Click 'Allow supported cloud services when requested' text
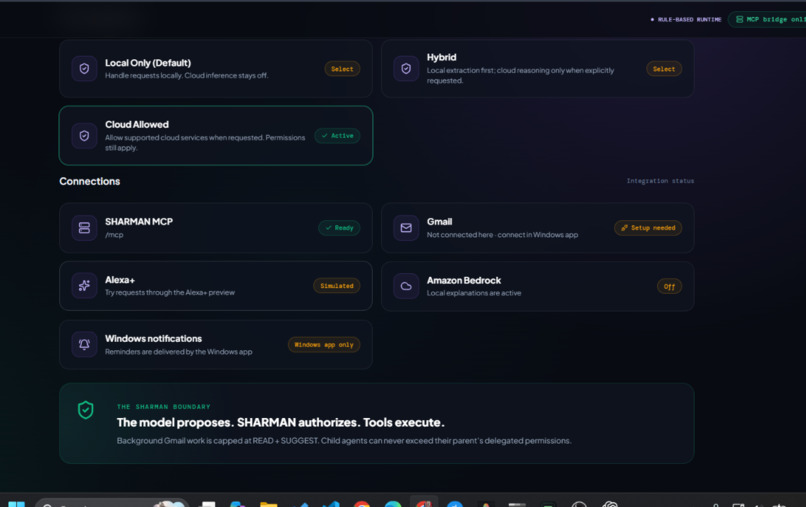This screenshot has height=507, width=806. click(x=205, y=142)
